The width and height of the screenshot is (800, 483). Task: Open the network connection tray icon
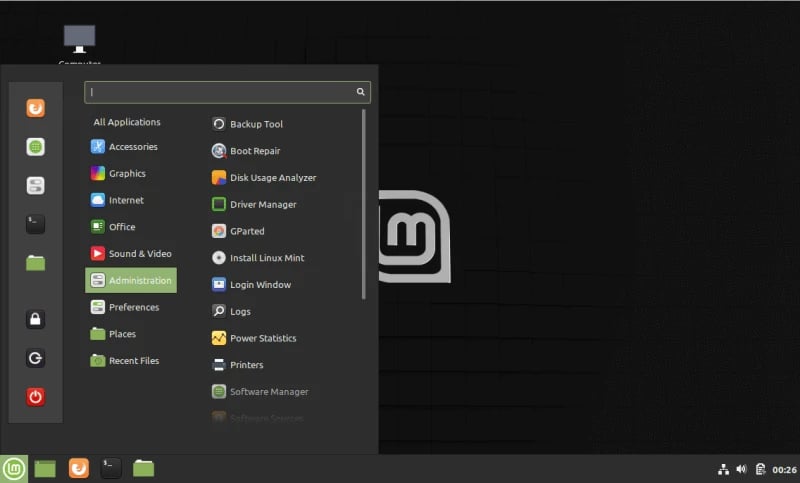click(x=723, y=470)
